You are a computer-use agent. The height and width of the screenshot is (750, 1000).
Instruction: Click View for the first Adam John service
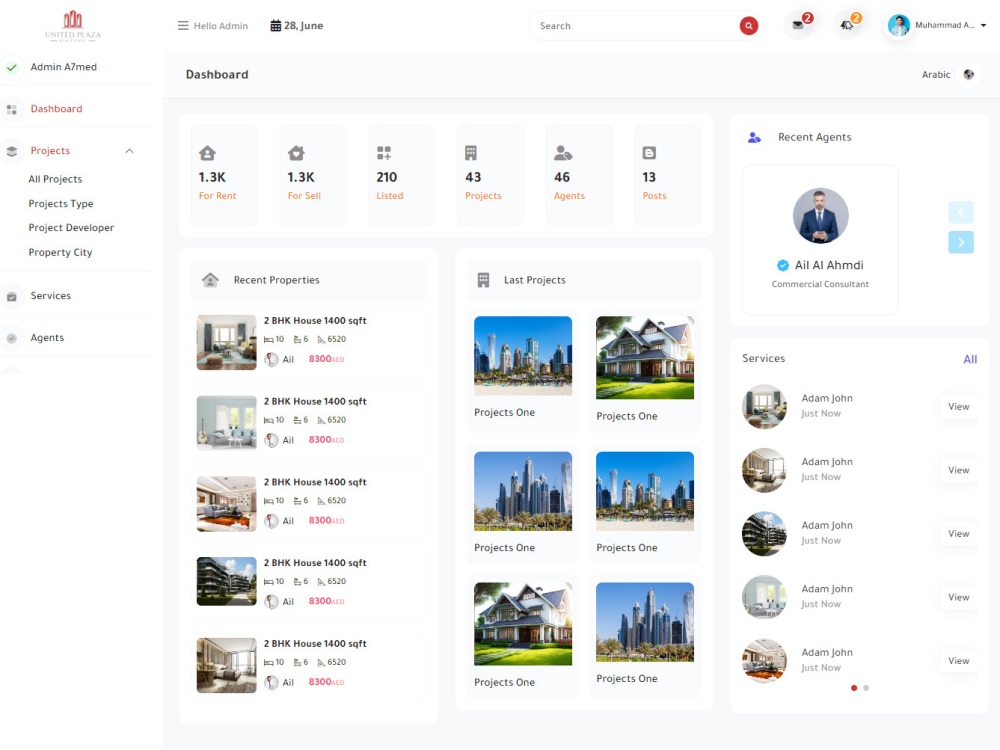[x=959, y=407]
